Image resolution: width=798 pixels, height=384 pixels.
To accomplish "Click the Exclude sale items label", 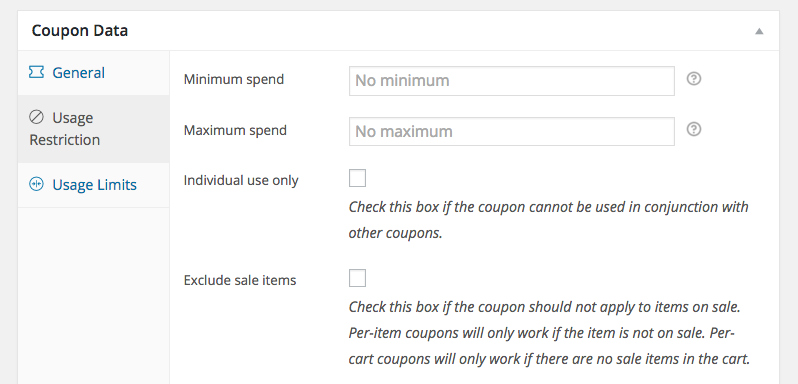I will tap(240, 280).
